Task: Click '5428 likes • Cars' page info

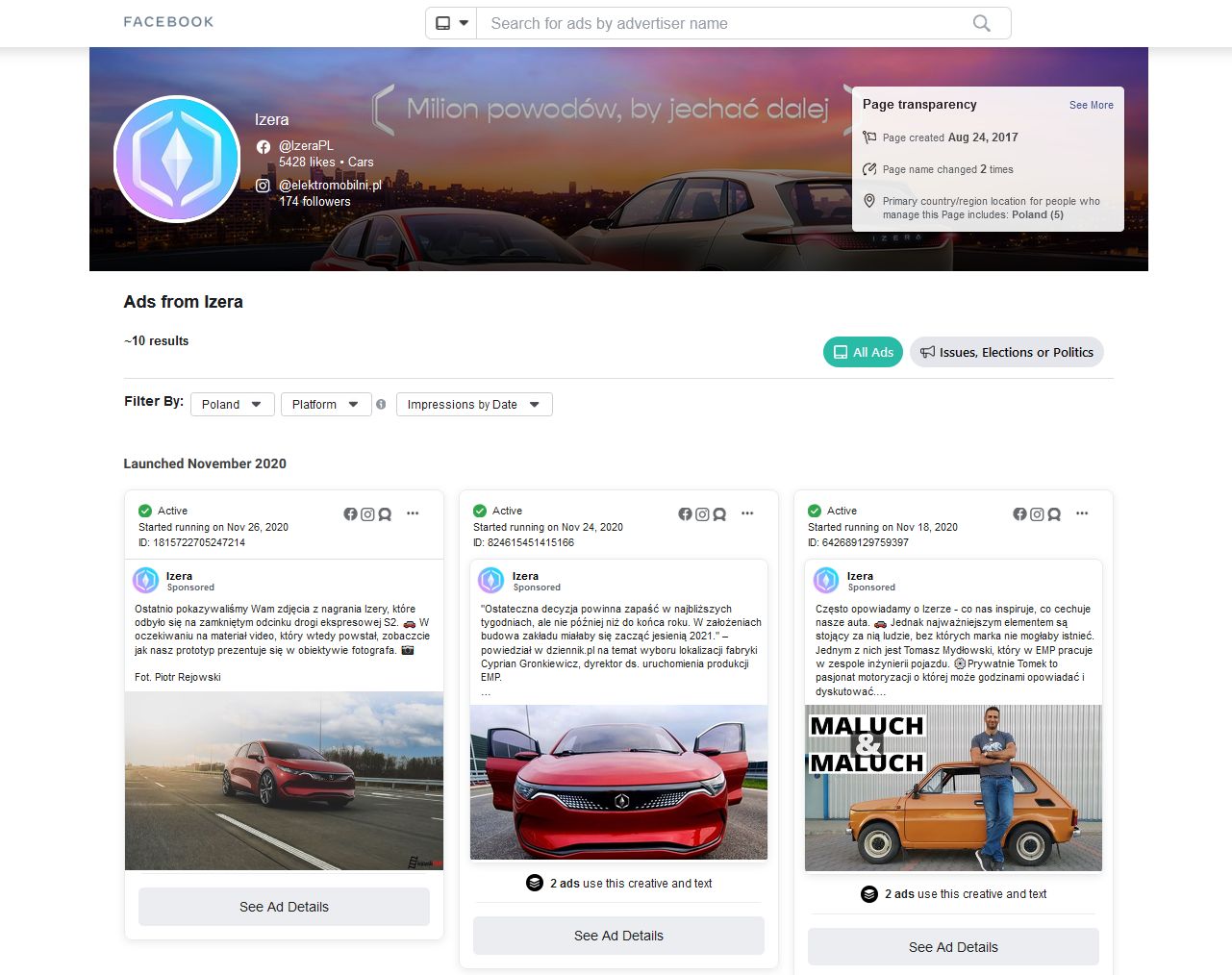Action: tap(326, 162)
